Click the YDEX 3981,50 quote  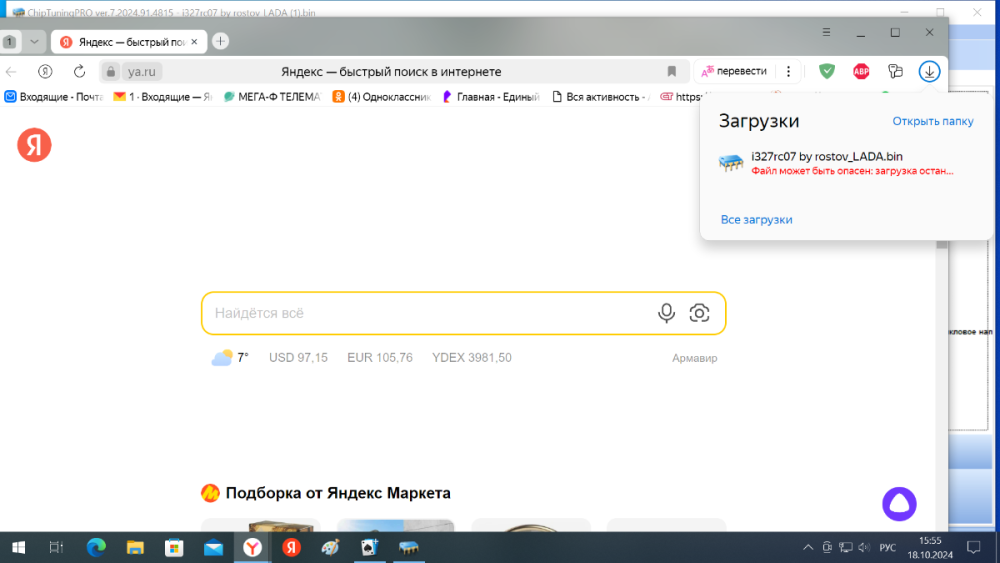click(x=471, y=358)
